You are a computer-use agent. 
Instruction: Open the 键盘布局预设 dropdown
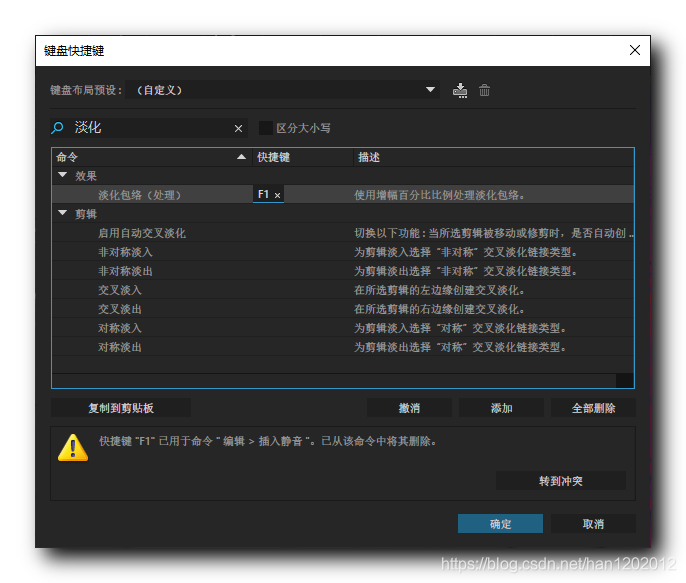pos(282,90)
